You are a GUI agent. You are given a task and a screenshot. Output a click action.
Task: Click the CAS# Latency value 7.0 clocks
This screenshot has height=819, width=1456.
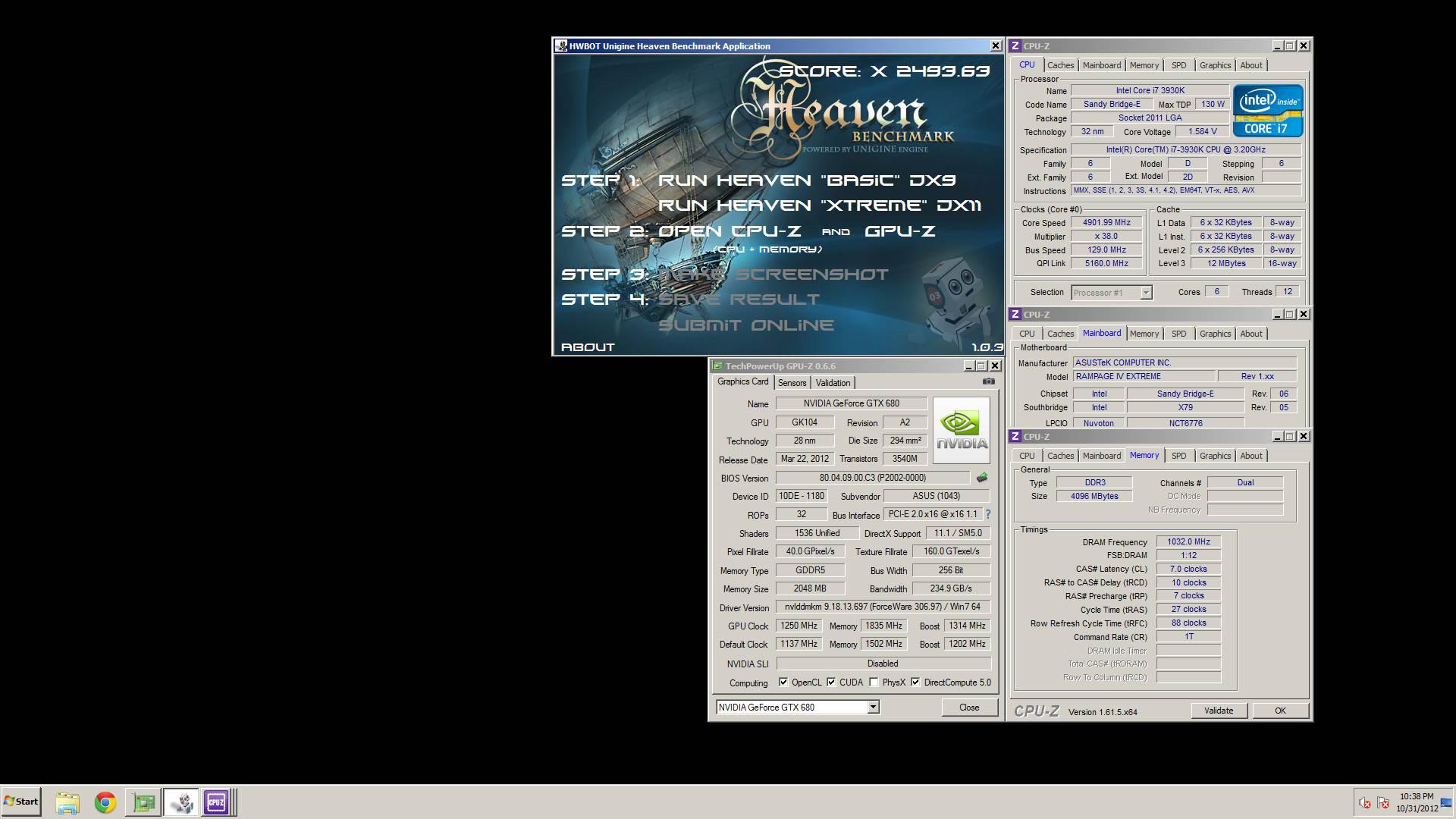(x=1188, y=569)
